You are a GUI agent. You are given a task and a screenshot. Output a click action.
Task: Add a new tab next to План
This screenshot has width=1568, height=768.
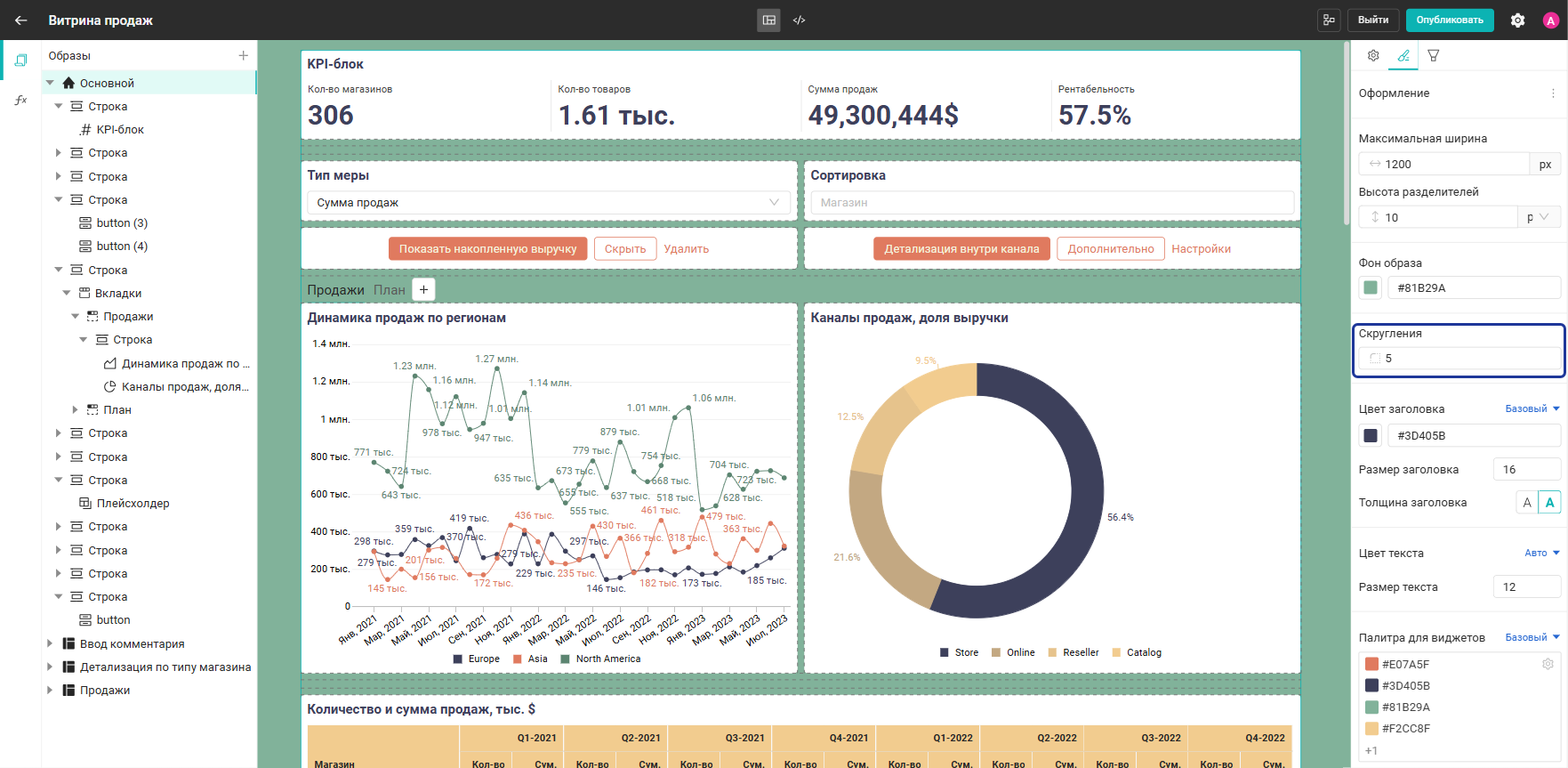[424, 289]
